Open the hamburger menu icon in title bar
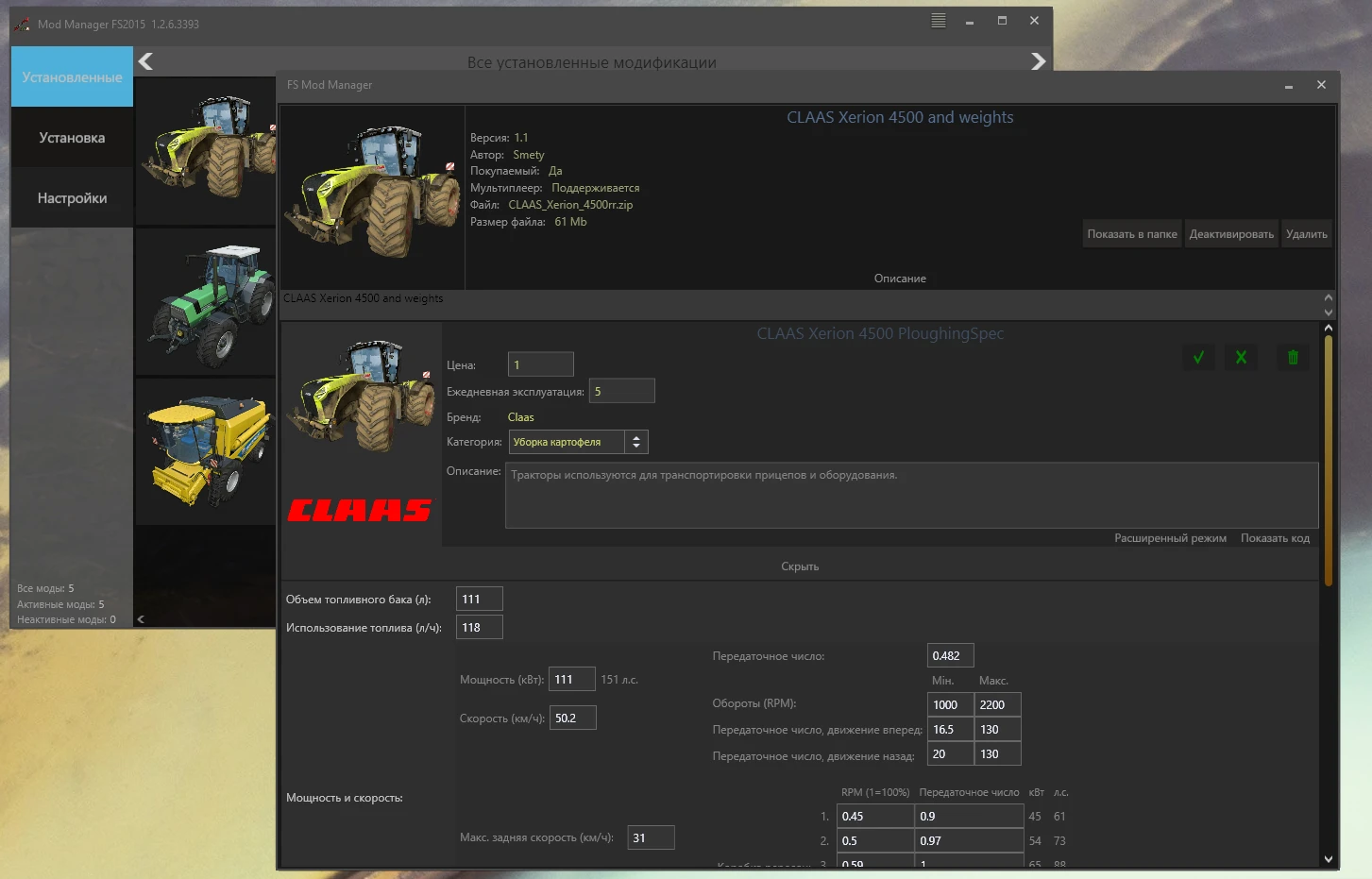The width and height of the screenshot is (1372, 879). click(938, 21)
